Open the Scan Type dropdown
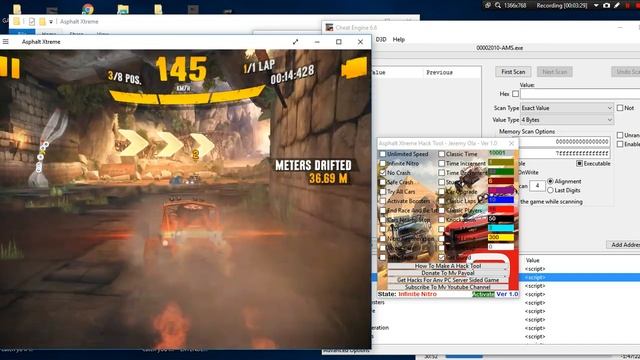 click(x=567, y=108)
